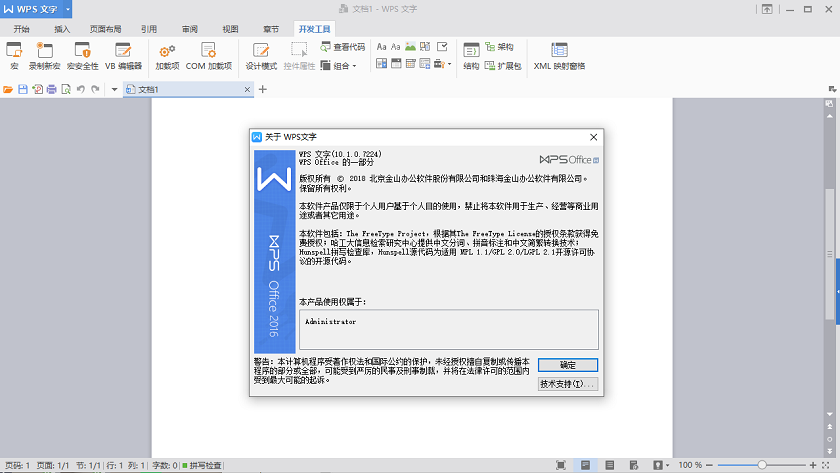Insert a check box content control
This screenshot has height=473, width=840.
click(442, 47)
